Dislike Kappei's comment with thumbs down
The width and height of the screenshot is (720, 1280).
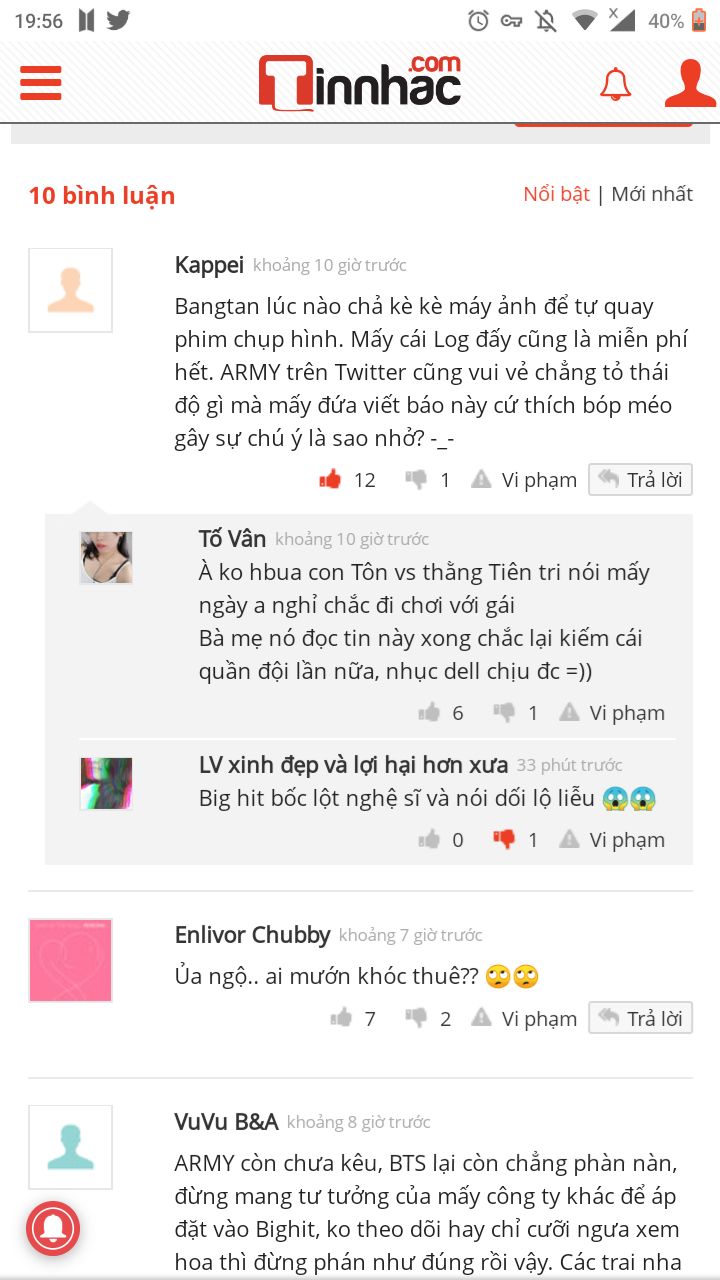coord(416,480)
